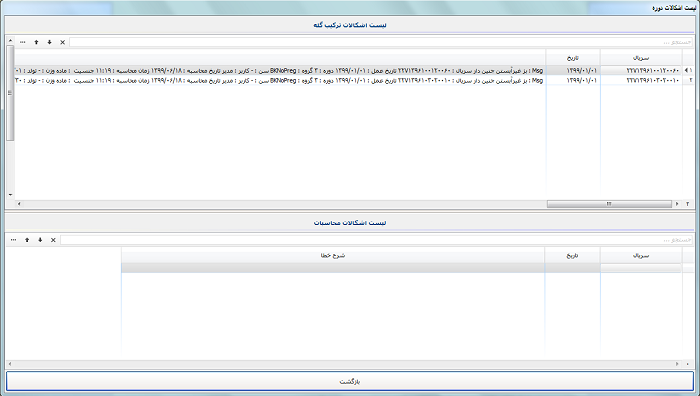
Task: Sort by the تاریخ column header in the top grid
Action: click(x=573, y=58)
